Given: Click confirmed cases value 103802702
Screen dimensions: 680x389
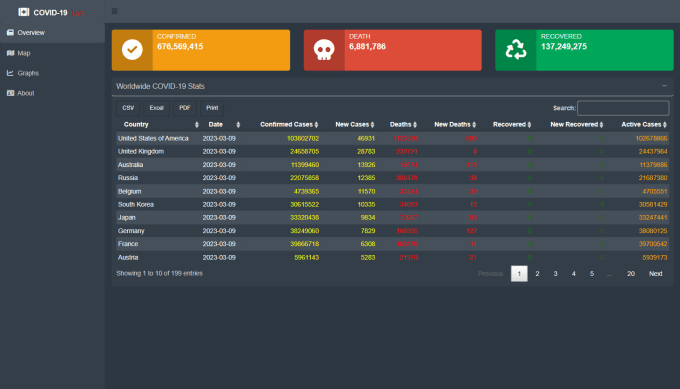Looking at the screenshot, I should click(303, 138).
